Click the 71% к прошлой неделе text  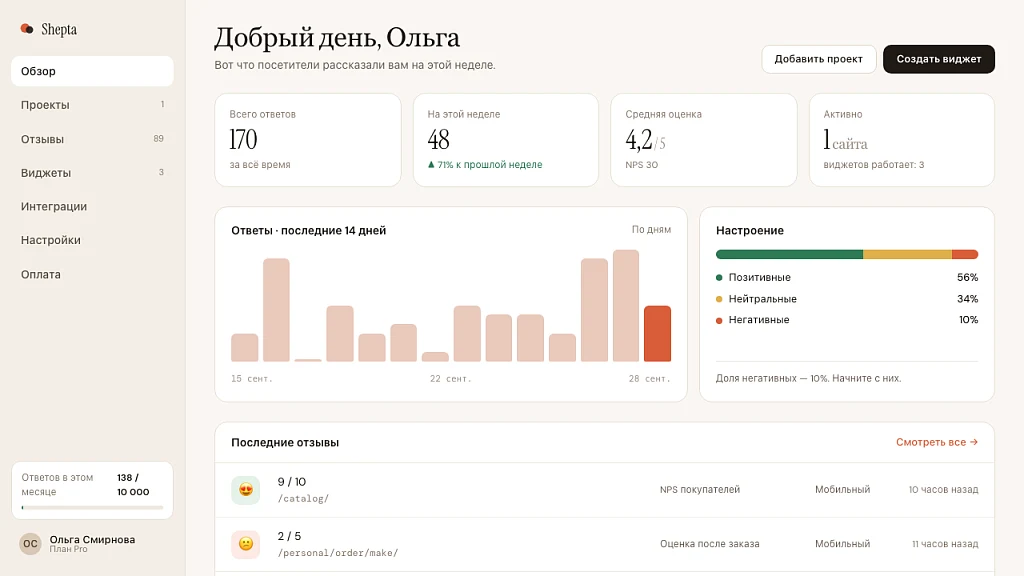pos(490,165)
